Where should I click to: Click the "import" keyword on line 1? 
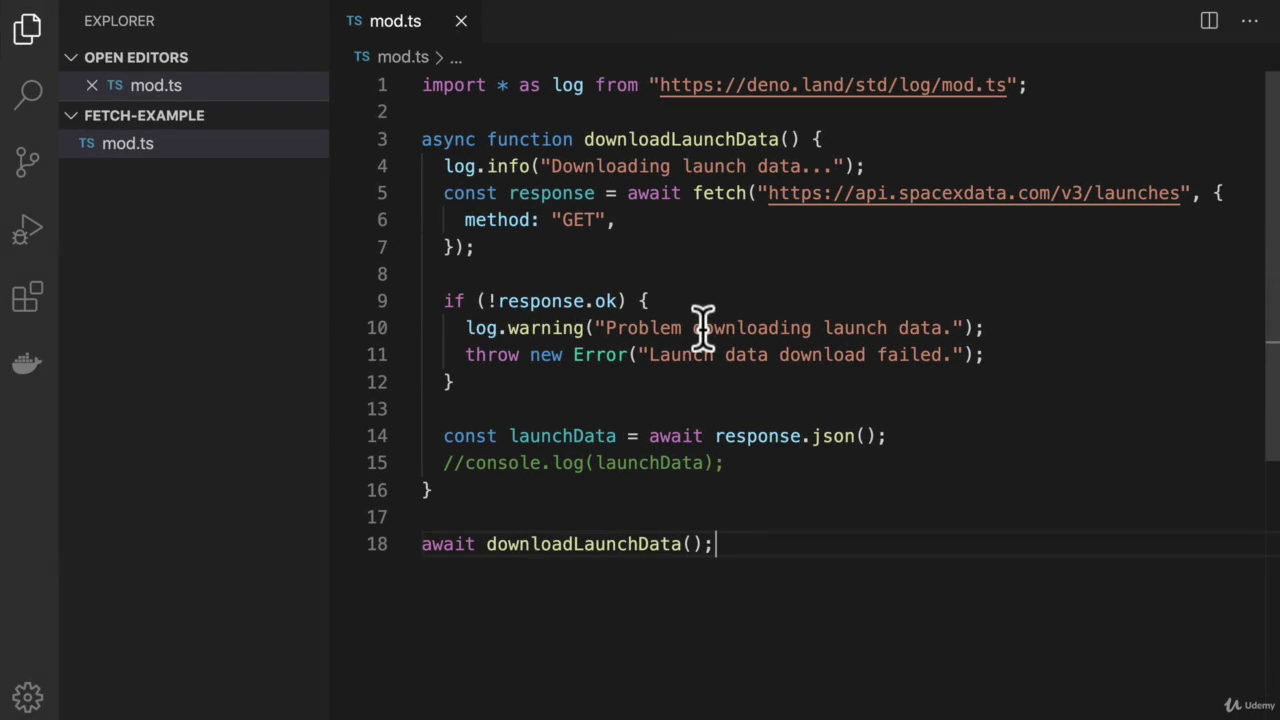point(454,85)
